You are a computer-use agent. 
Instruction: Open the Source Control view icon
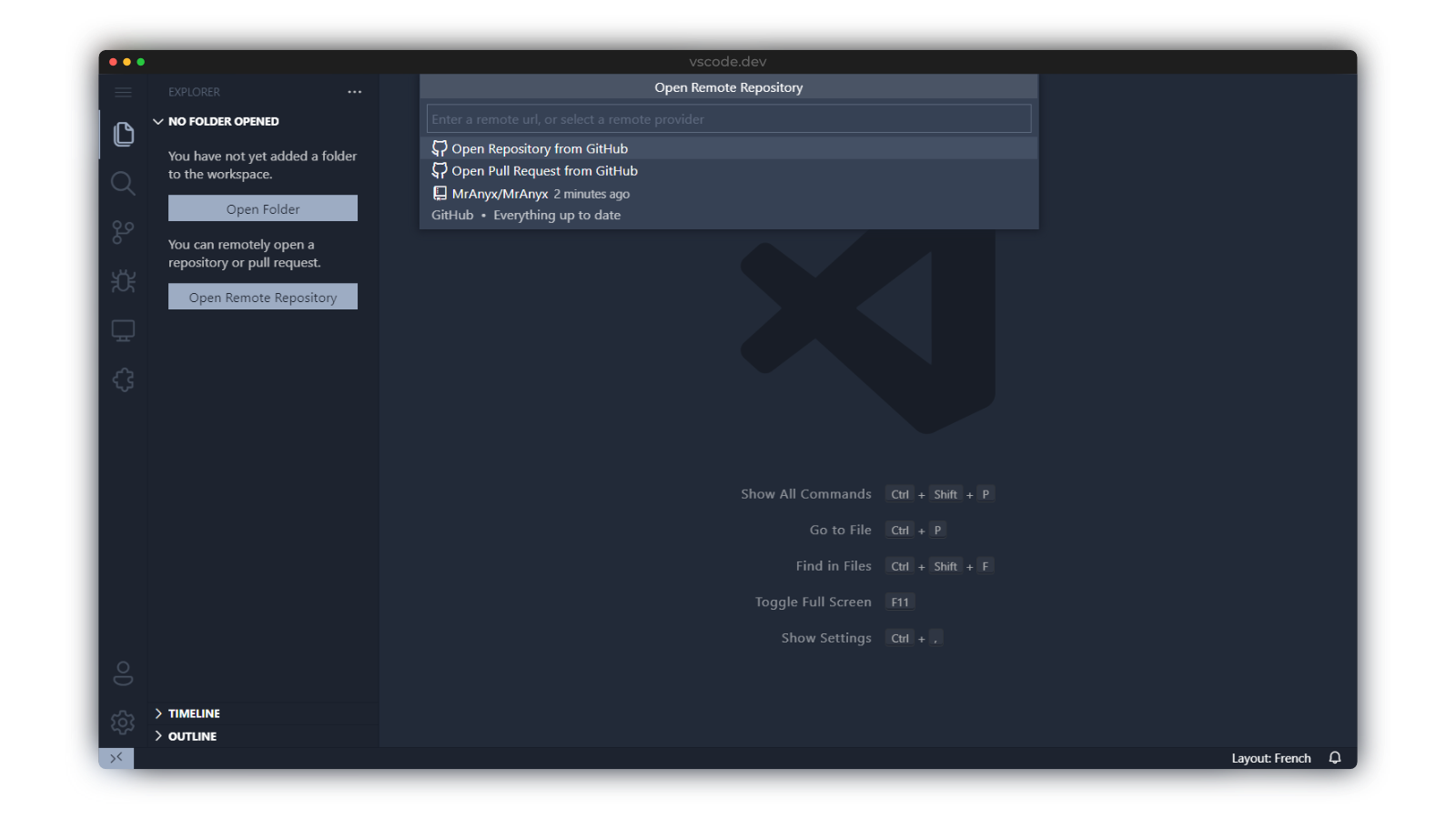123,232
